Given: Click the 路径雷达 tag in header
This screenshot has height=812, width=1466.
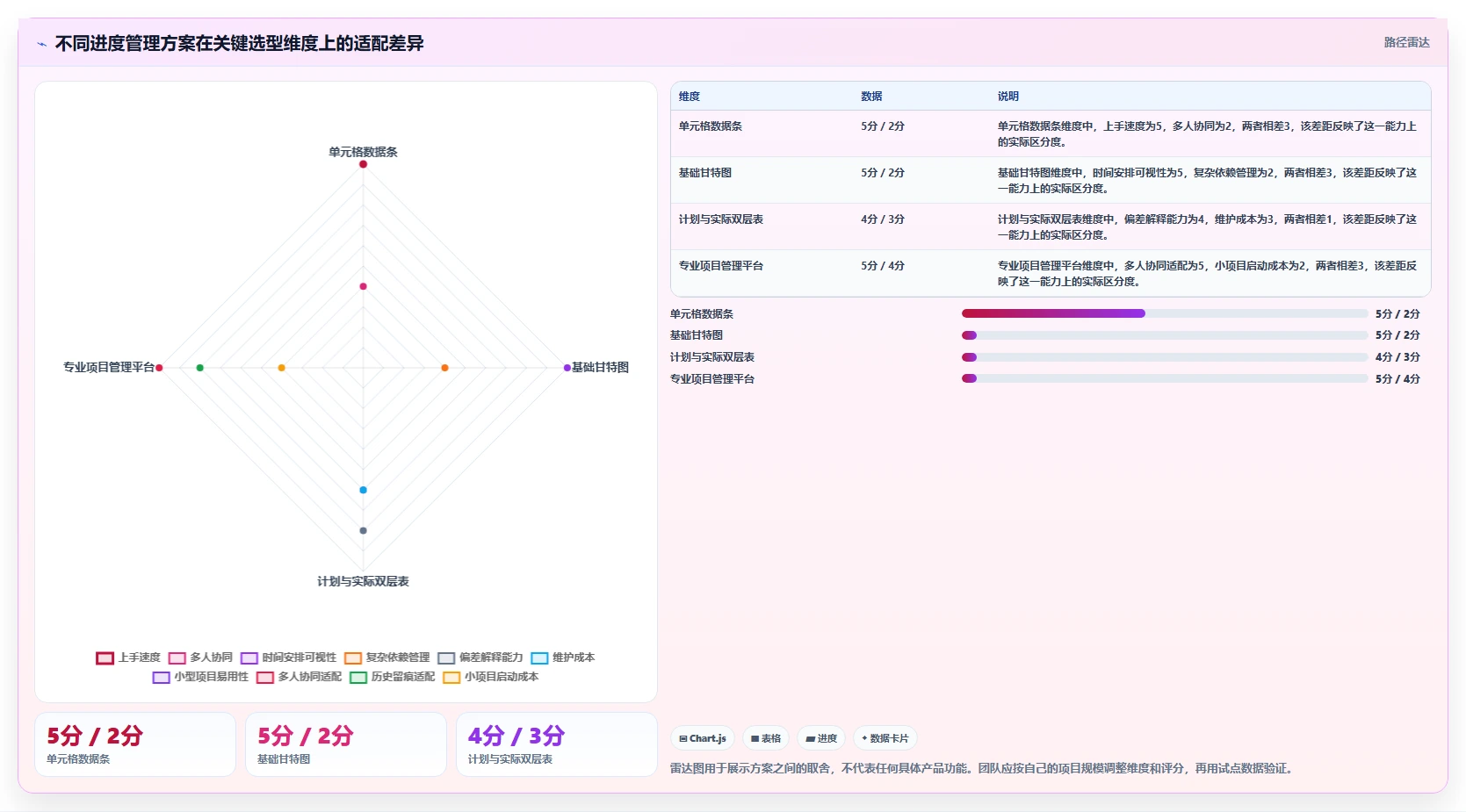Looking at the screenshot, I should (1407, 42).
